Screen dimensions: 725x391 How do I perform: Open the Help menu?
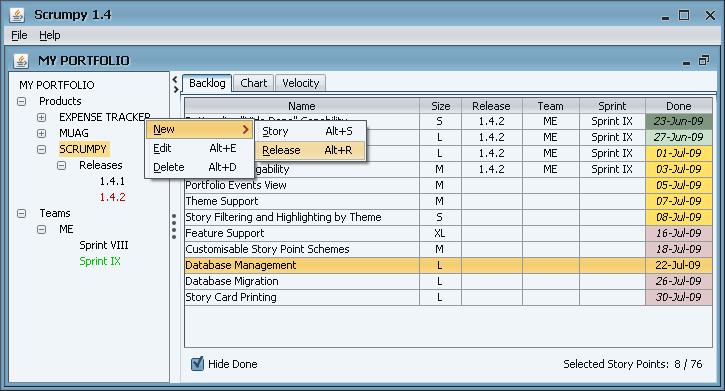49,35
